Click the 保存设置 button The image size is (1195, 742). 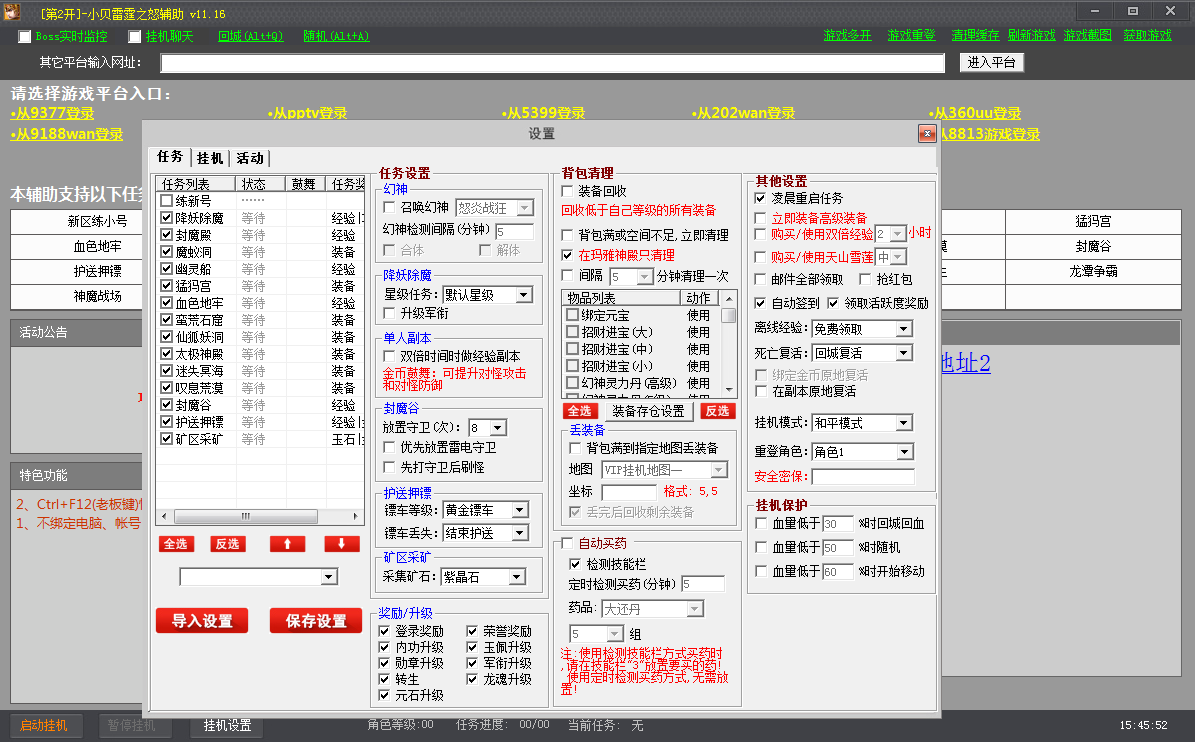316,621
